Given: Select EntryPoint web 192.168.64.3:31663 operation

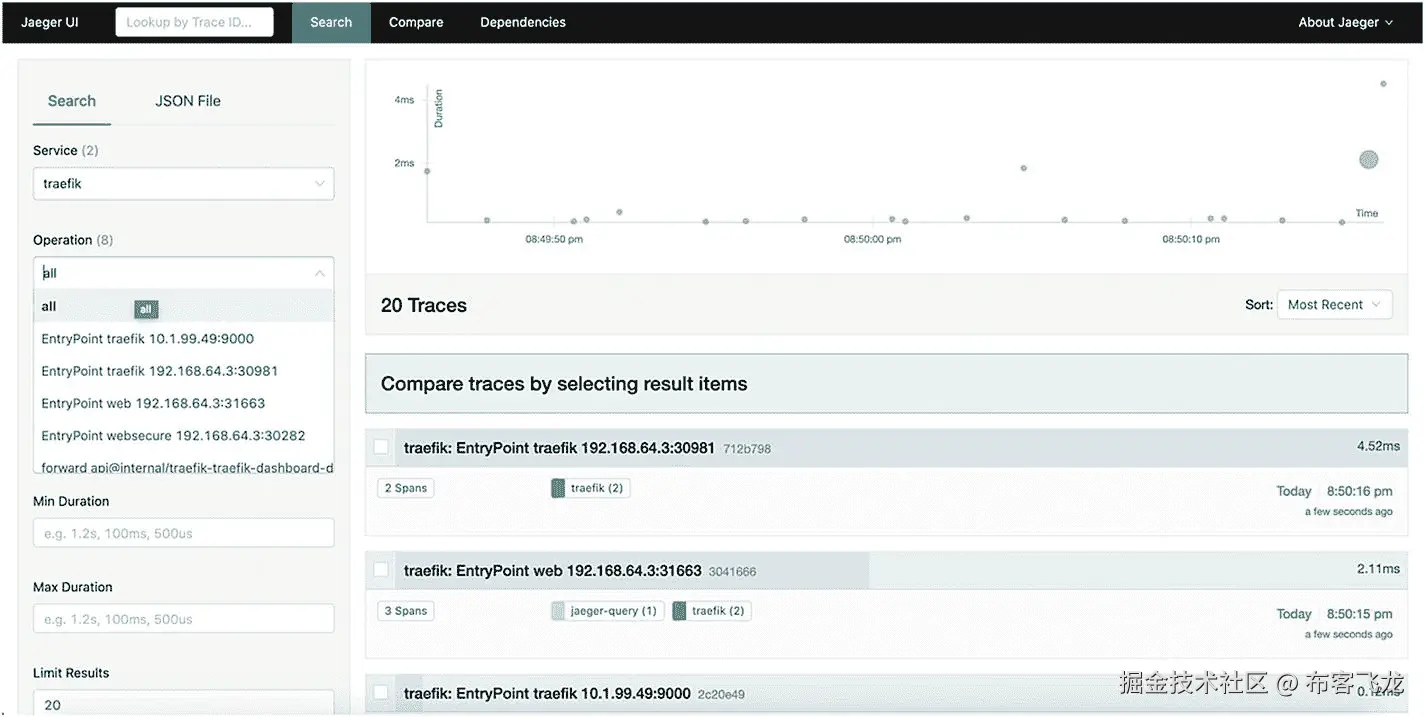Looking at the screenshot, I should tap(153, 403).
